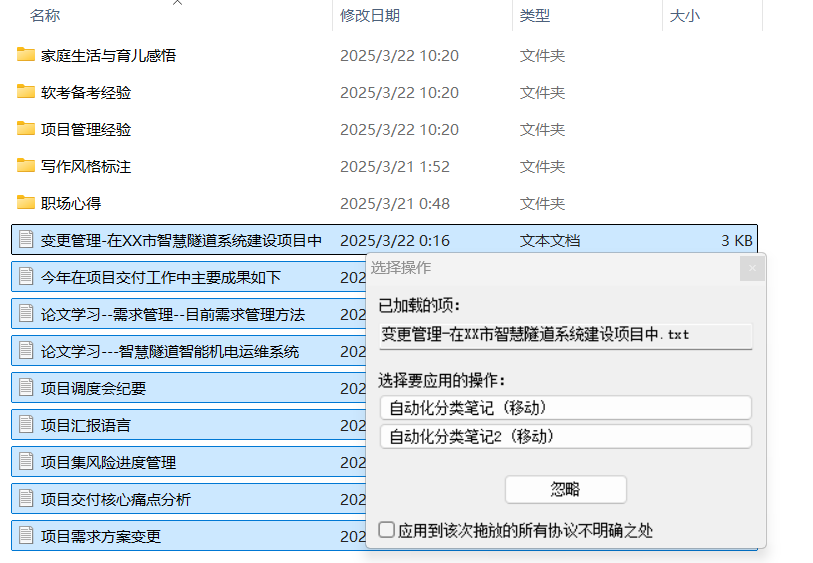Click 文件夹 type in 项目管理经验 row

542,130
